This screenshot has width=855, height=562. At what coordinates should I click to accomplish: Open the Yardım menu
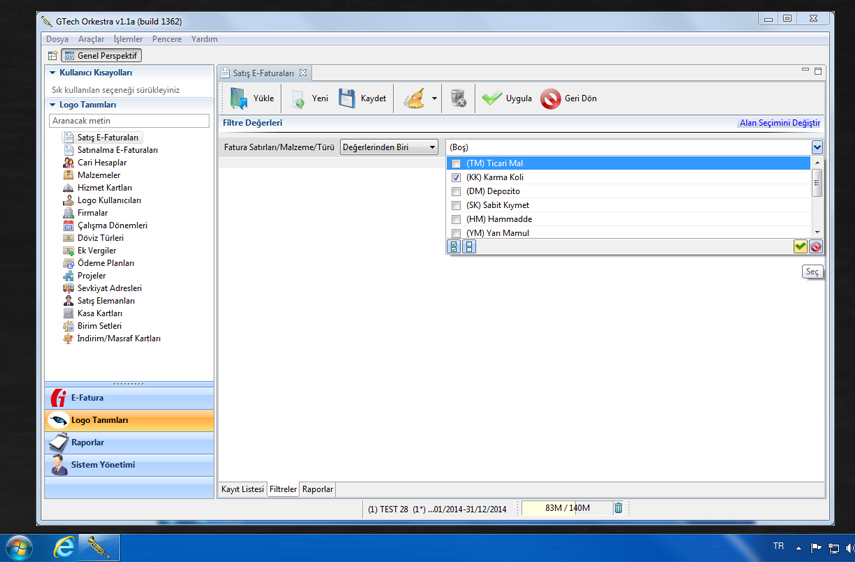click(204, 39)
